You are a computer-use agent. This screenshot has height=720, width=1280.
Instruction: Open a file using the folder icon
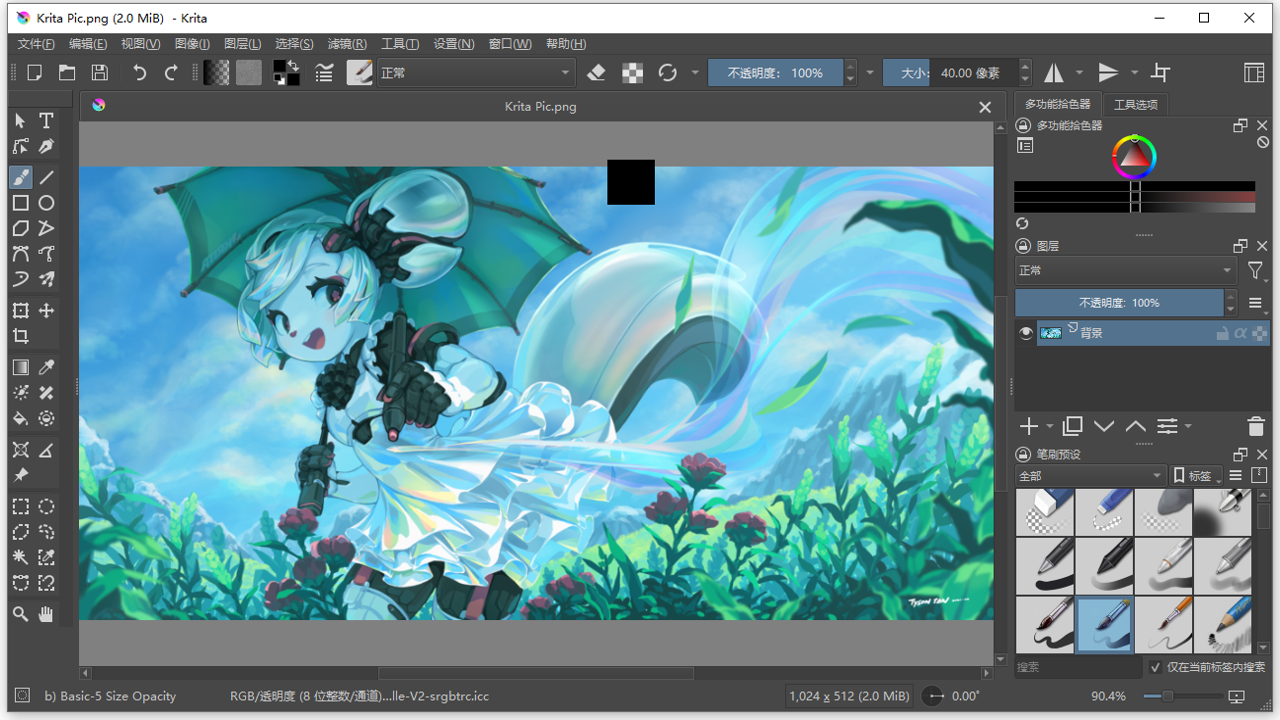coord(67,73)
